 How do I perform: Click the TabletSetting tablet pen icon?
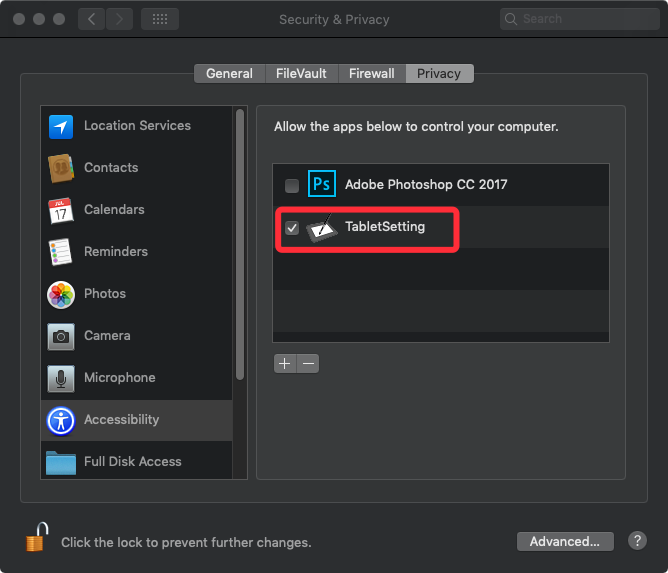click(x=322, y=228)
